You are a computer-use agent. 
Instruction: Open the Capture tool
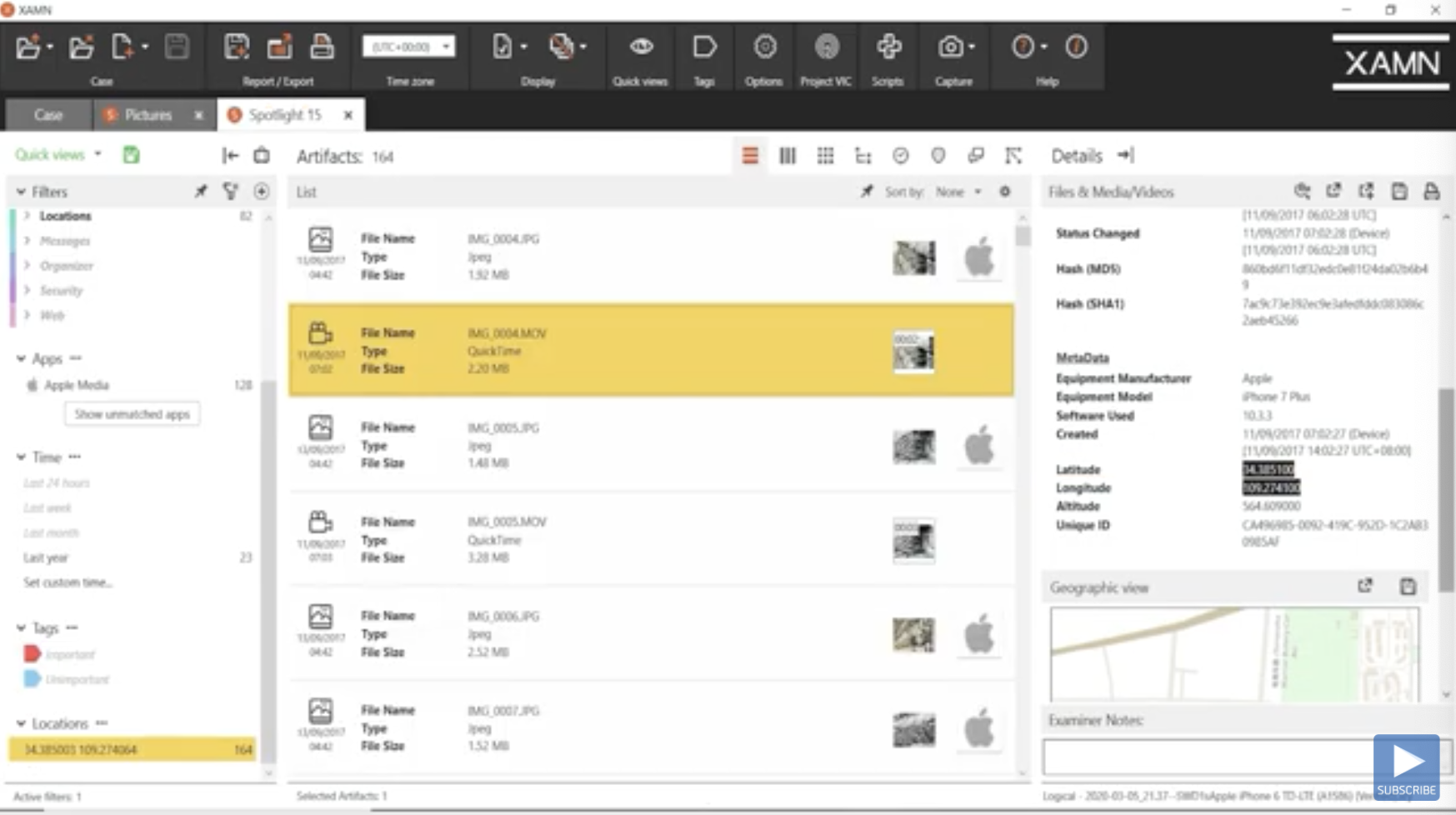(949, 47)
